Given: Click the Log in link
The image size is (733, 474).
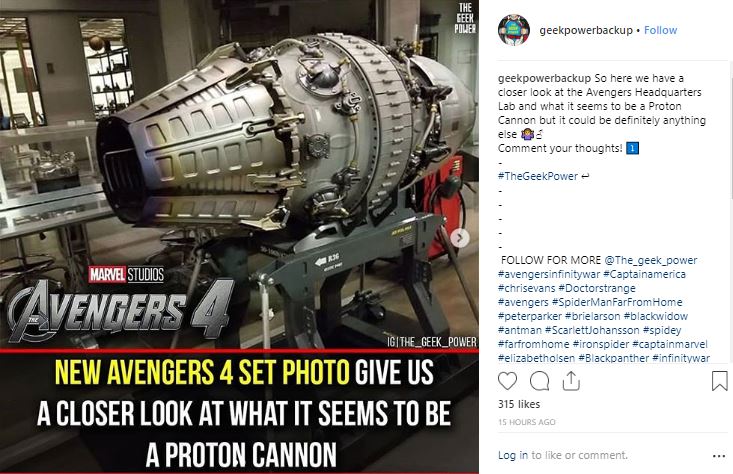Looking at the screenshot, I should point(513,455).
